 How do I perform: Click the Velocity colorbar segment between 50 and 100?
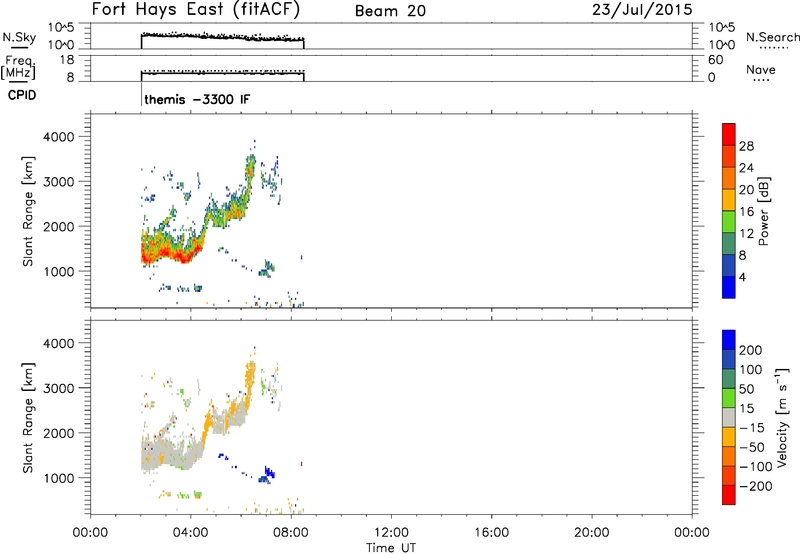coord(729,379)
